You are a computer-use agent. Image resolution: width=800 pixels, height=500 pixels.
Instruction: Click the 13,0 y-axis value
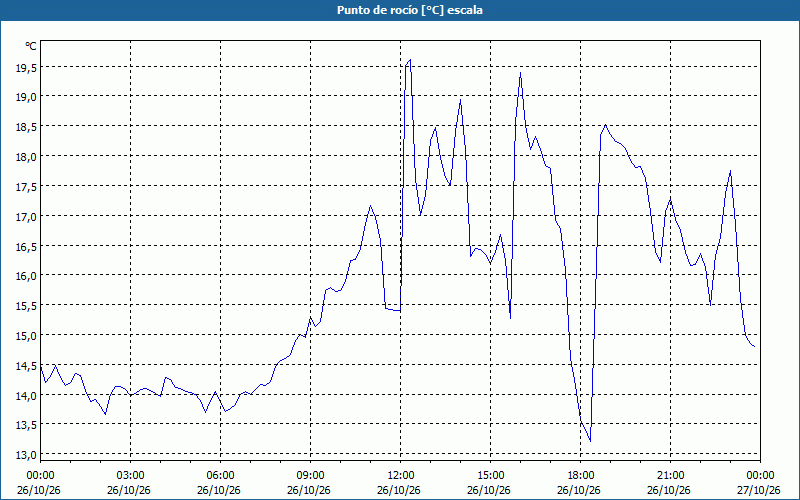[26, 455]
